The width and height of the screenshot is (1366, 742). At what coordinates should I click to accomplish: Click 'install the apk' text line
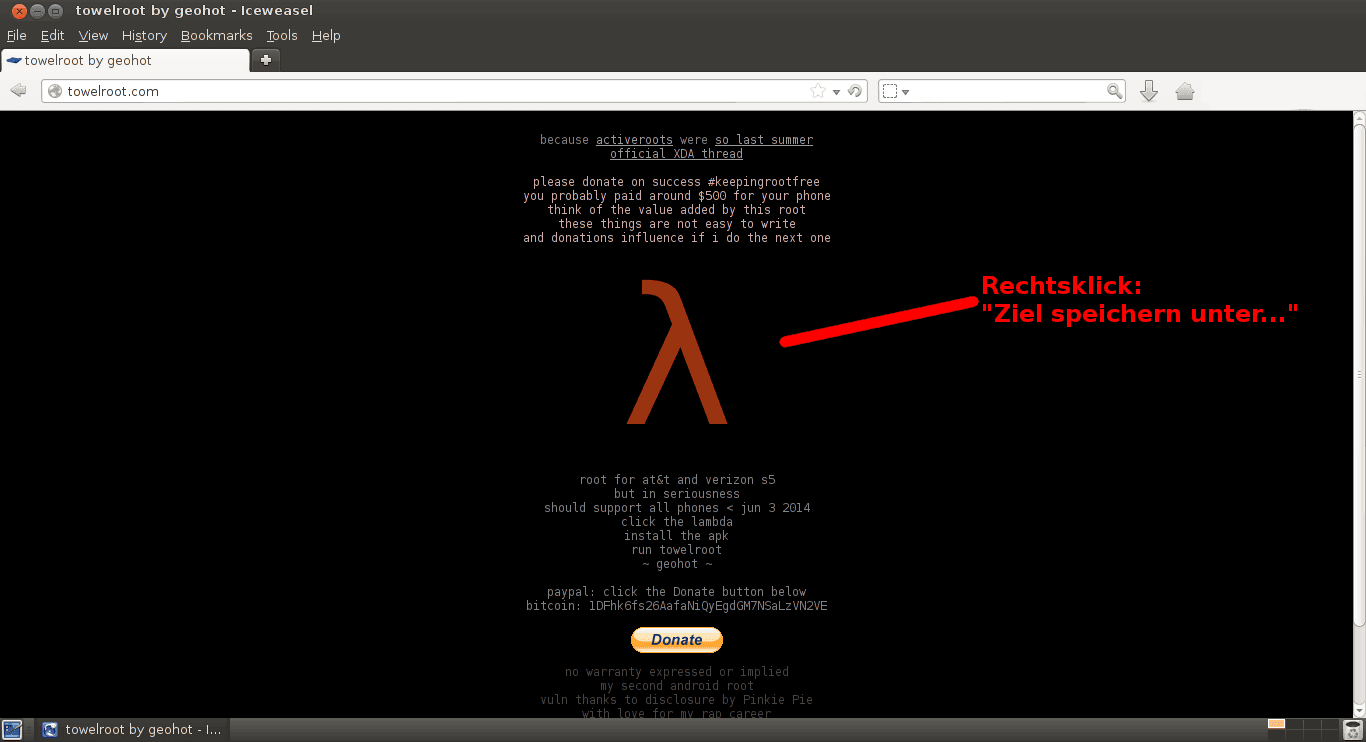(x=677, y=536)
